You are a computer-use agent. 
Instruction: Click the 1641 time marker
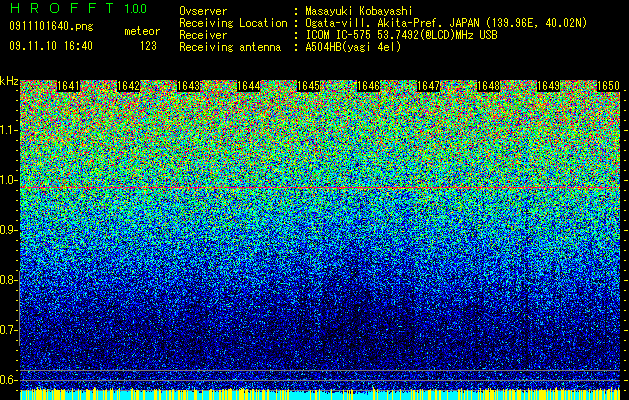tap(69, 86)
